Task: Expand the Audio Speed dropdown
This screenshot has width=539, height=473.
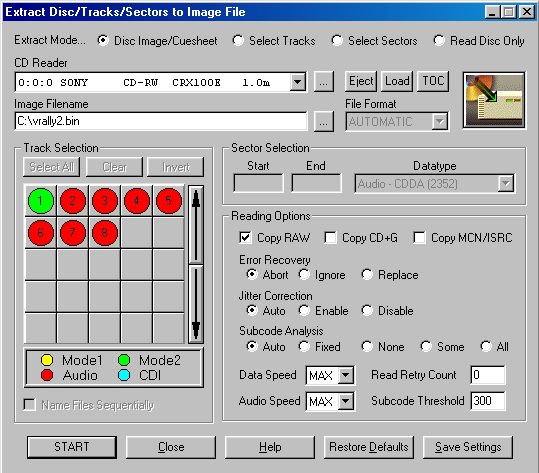Action: pyautogui.click(x=345, y=401)
